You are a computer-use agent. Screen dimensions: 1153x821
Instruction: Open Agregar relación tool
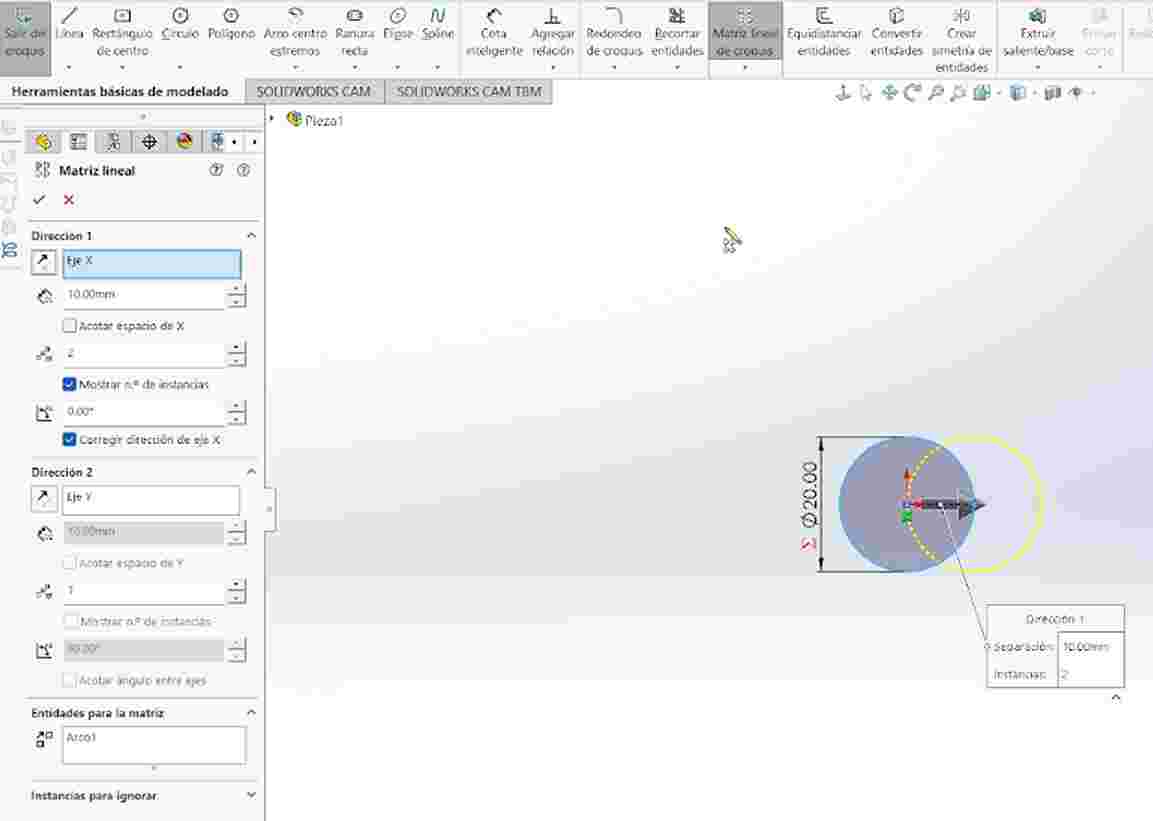pos(552,32)
